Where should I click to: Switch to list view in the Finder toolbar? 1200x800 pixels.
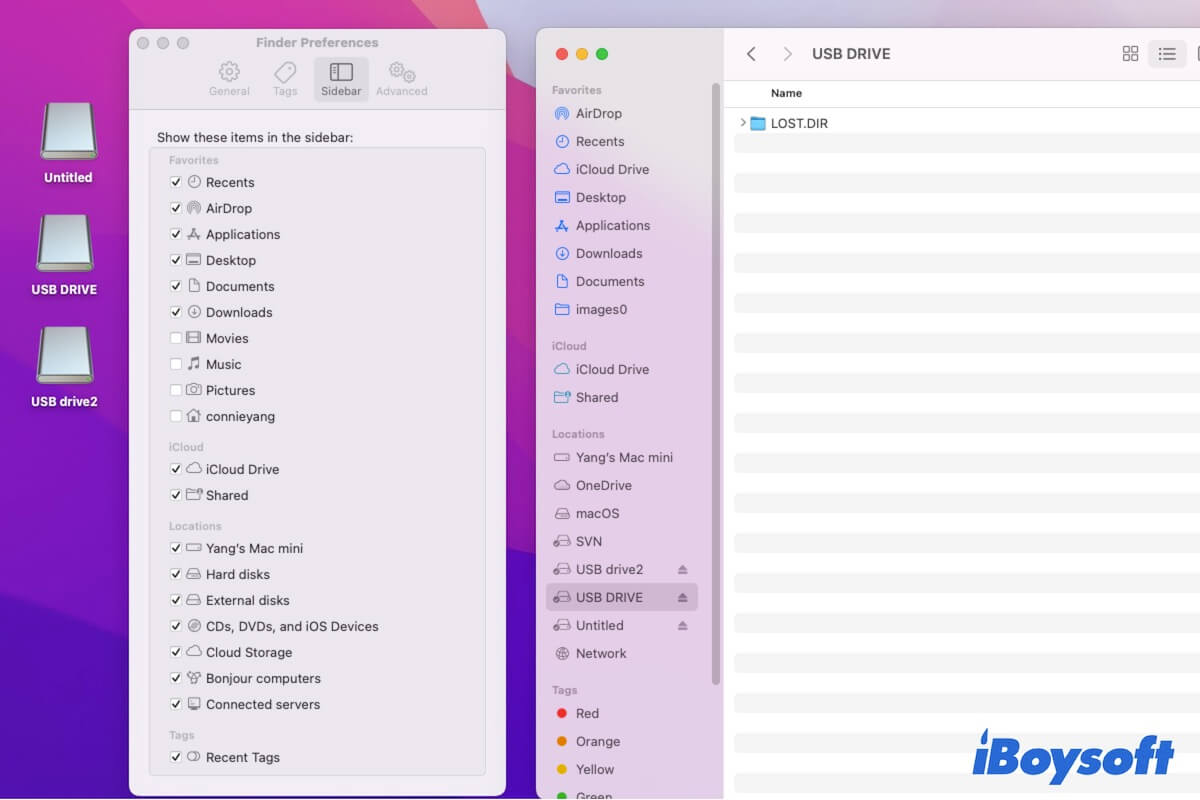(1167, 54)
